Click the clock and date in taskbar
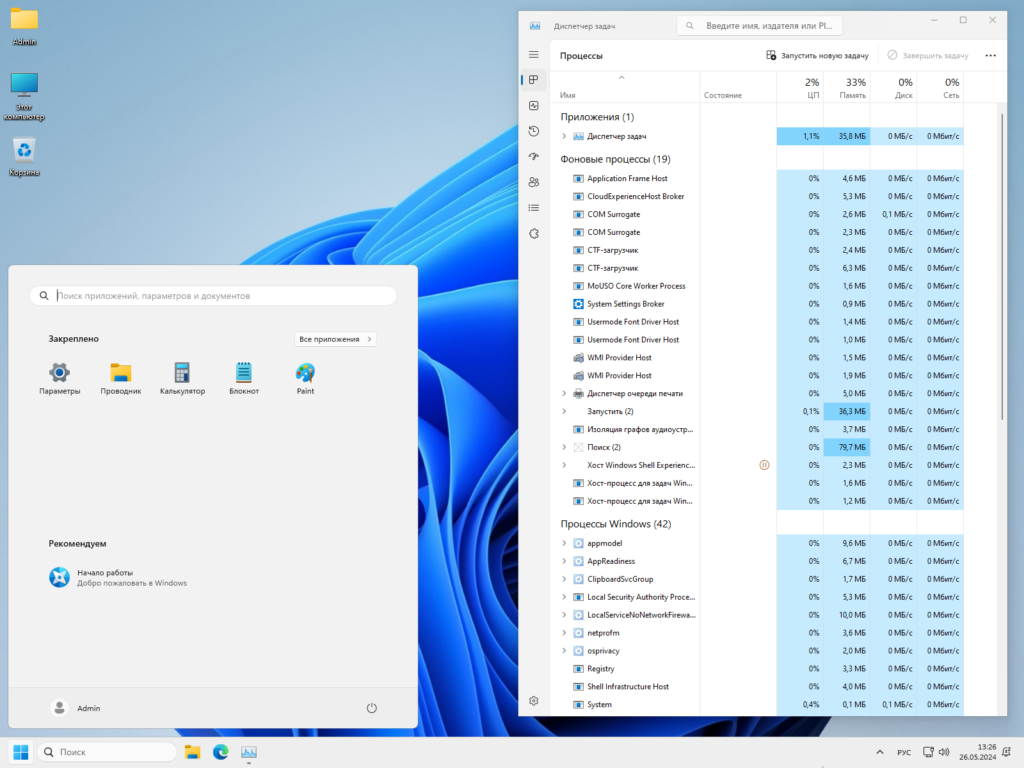The height and width of the screenshot is (768, 1024). (977, 752)
